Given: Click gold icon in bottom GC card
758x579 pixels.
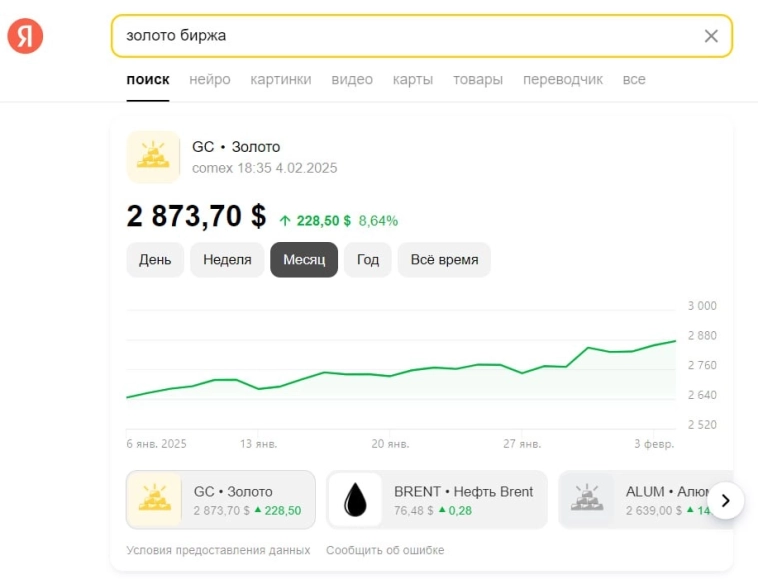Looking at the screenshot, I should pos(153,499).
